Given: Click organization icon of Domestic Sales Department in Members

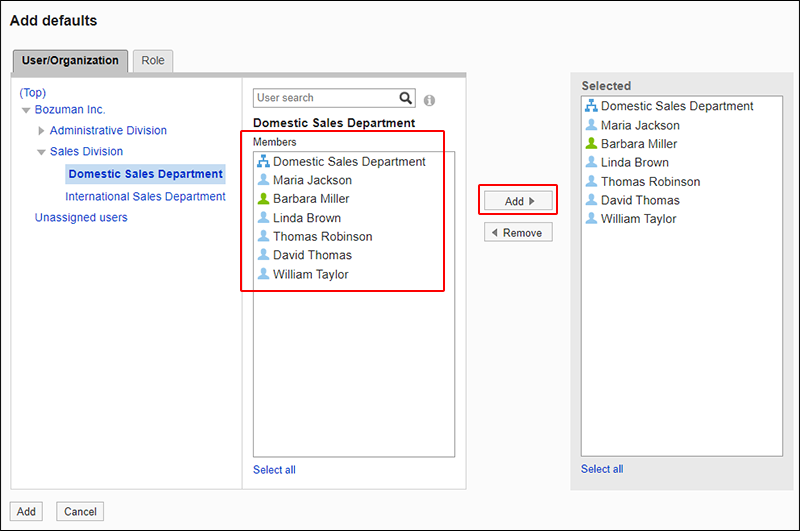Looking at the screenshot, I should pyautogui.click(x=263, y=161).
